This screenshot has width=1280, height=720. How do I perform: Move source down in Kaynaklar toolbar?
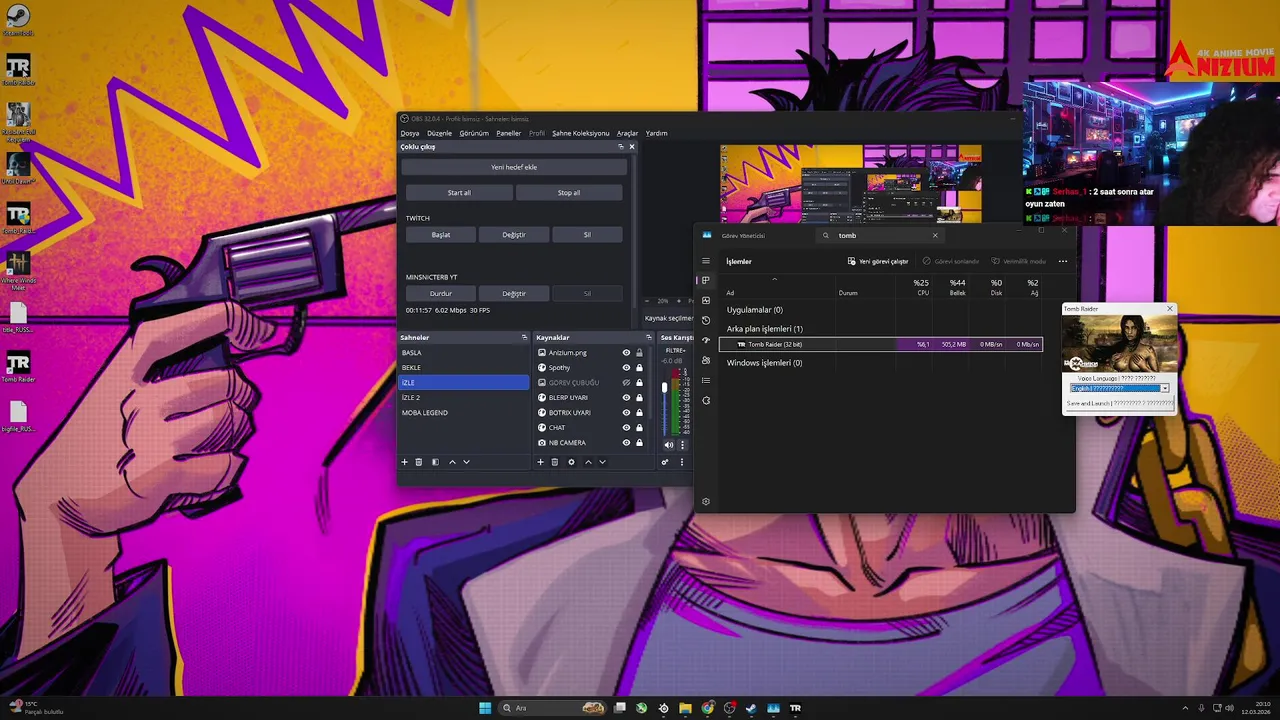tap(602, 462)
